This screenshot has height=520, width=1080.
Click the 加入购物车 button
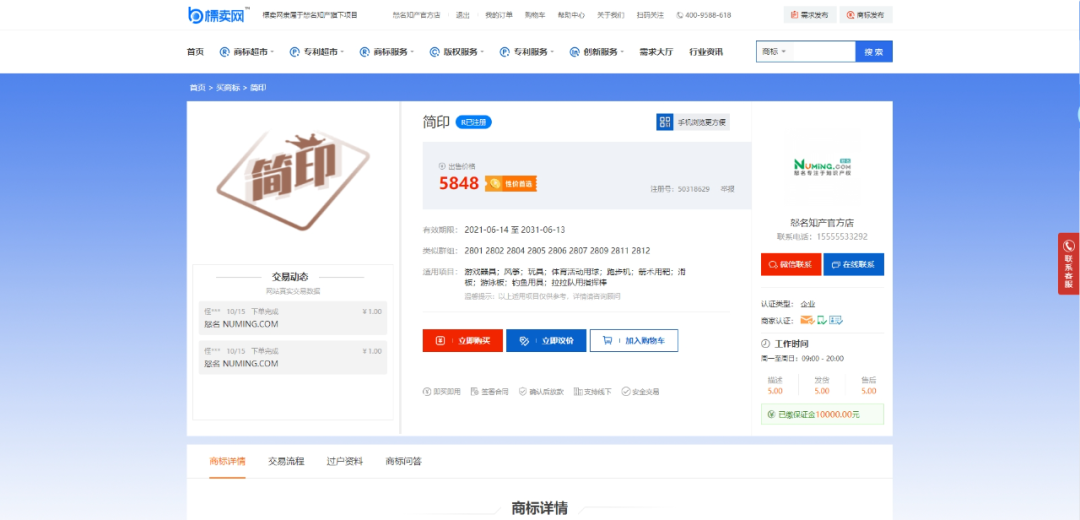point(634,341)
